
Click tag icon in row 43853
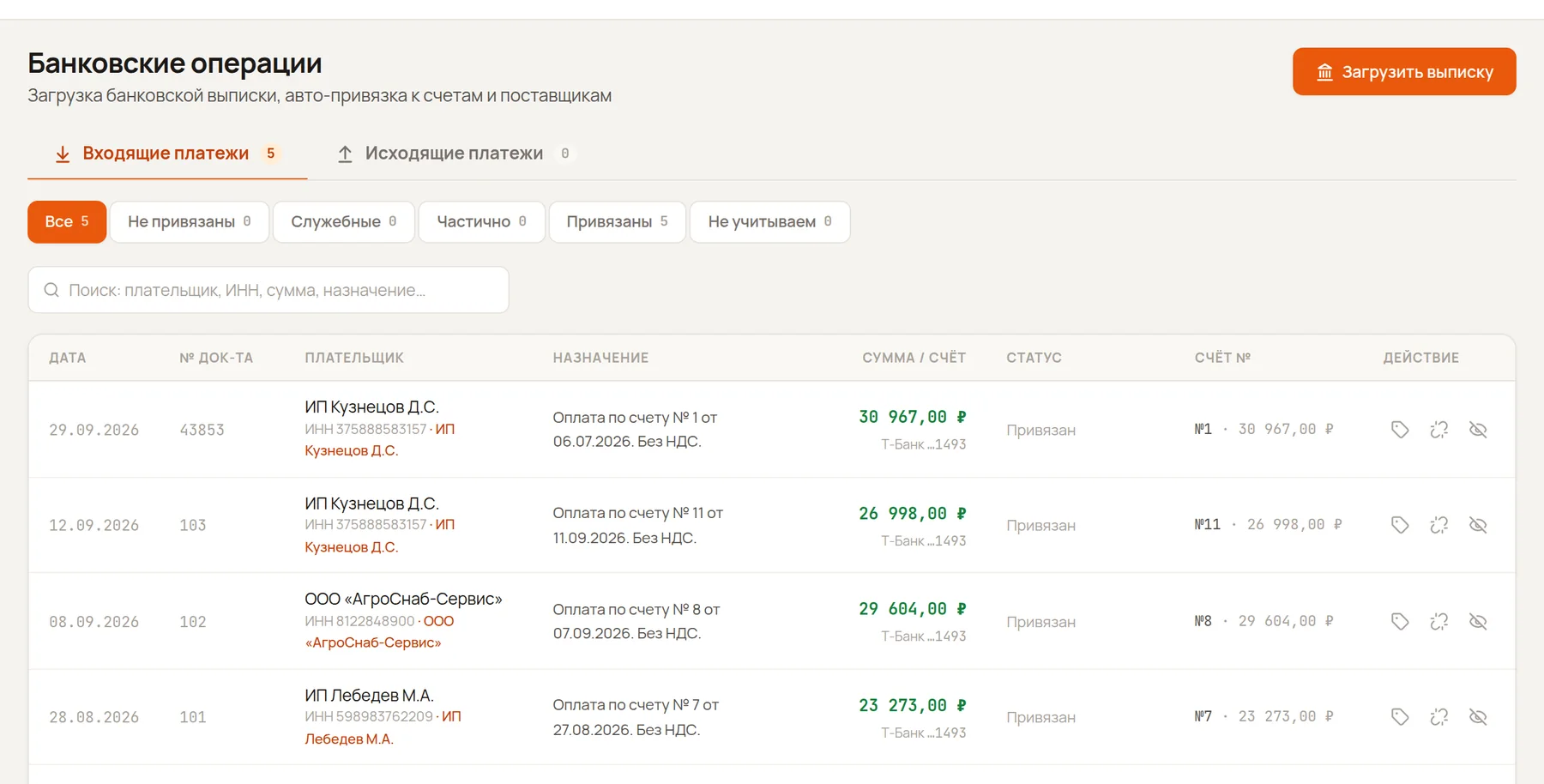(1400, 430)
